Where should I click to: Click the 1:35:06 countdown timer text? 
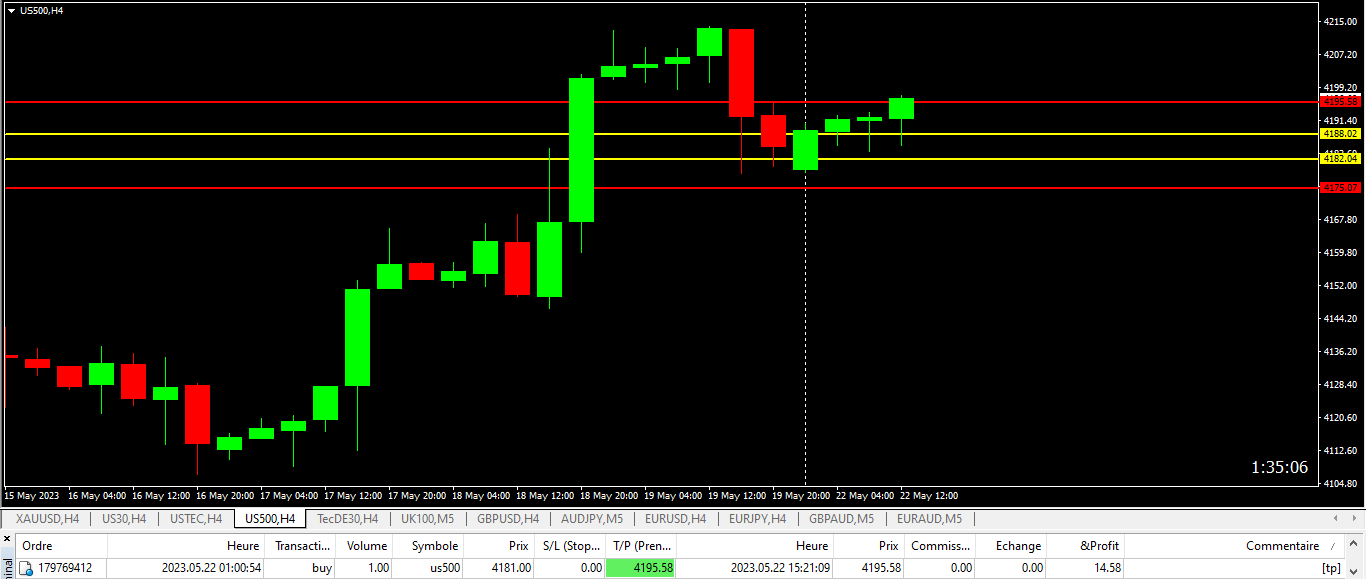coord(1279,467)
